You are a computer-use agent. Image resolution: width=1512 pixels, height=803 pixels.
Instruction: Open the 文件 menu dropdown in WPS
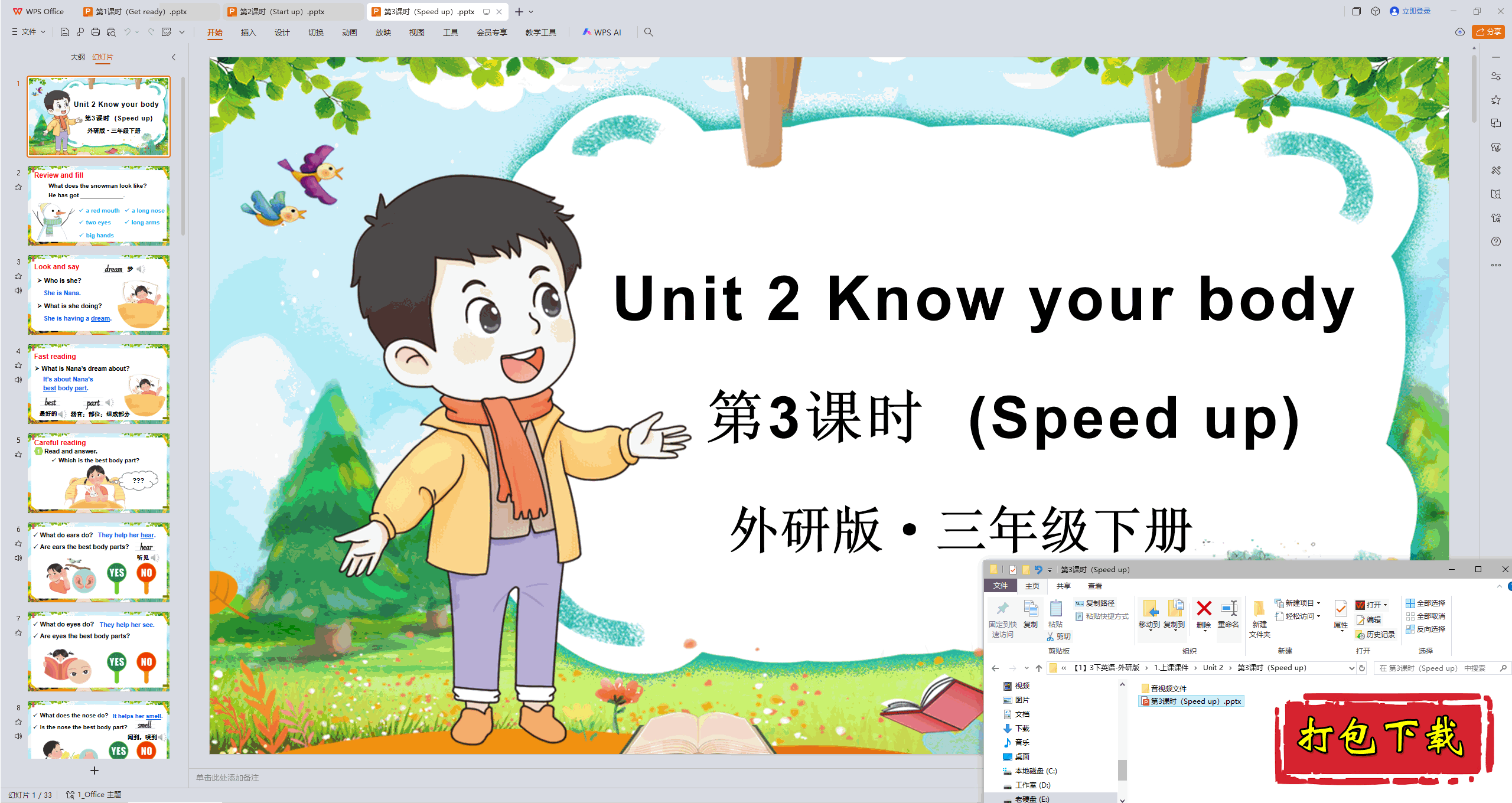coord(28,32)
